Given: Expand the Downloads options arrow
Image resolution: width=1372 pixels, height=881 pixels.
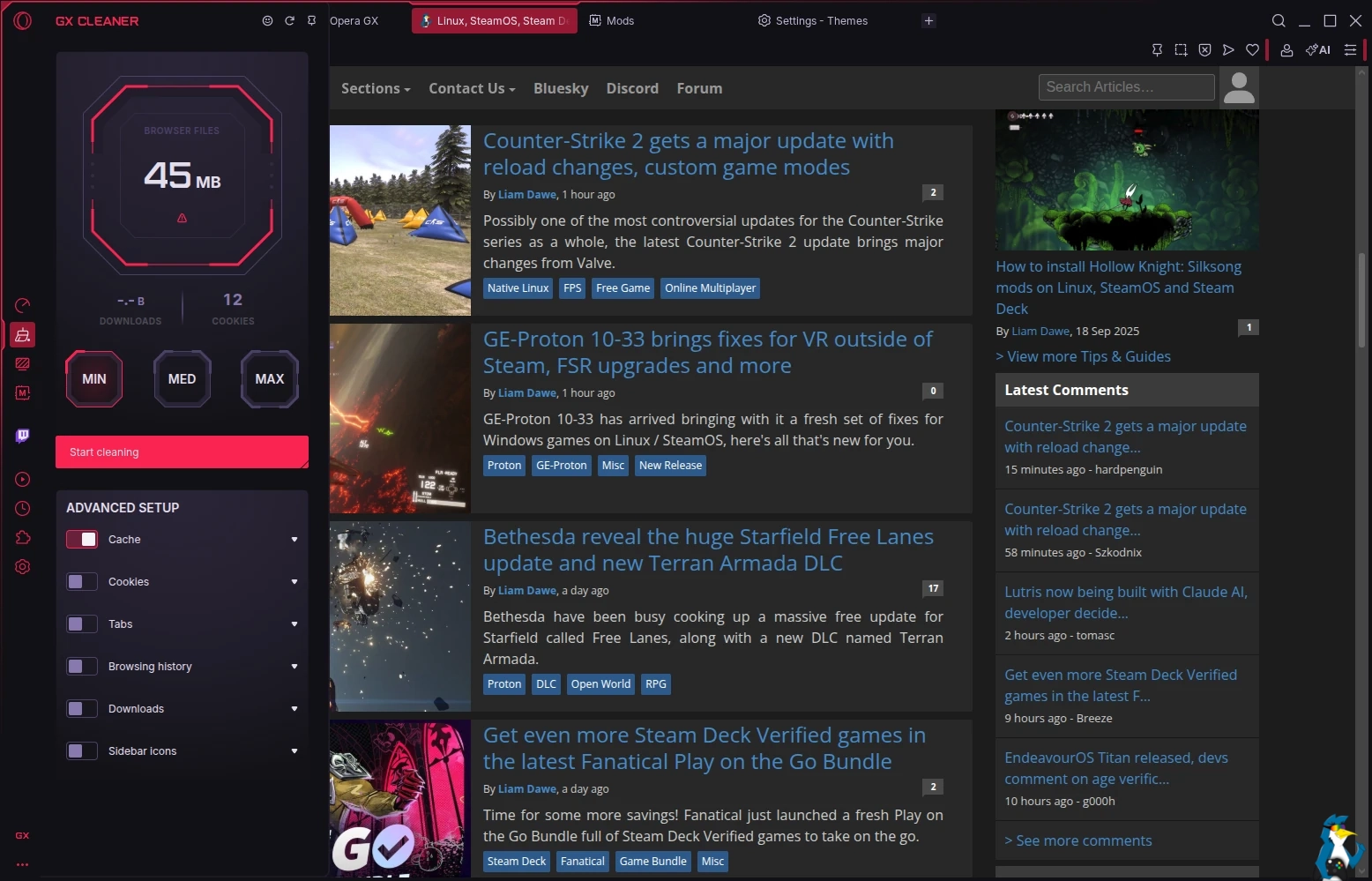Looking at the screenshot, I should coord(295,709).
